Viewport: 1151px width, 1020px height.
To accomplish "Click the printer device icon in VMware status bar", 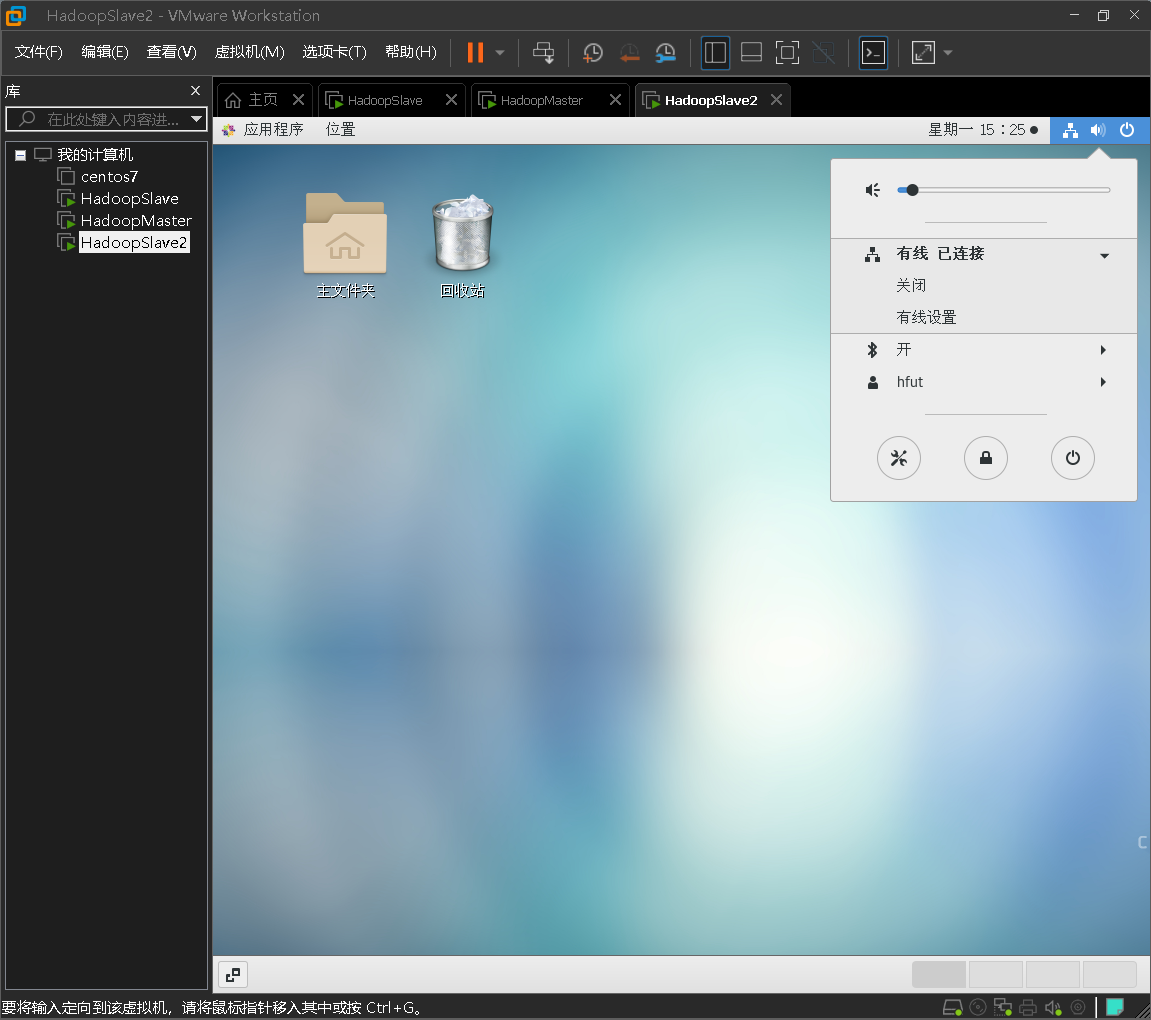I will point(1028,1008).
